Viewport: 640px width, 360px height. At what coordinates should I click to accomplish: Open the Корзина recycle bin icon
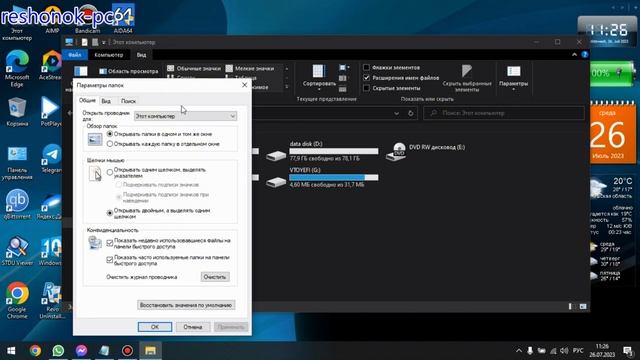click(17, 111)
